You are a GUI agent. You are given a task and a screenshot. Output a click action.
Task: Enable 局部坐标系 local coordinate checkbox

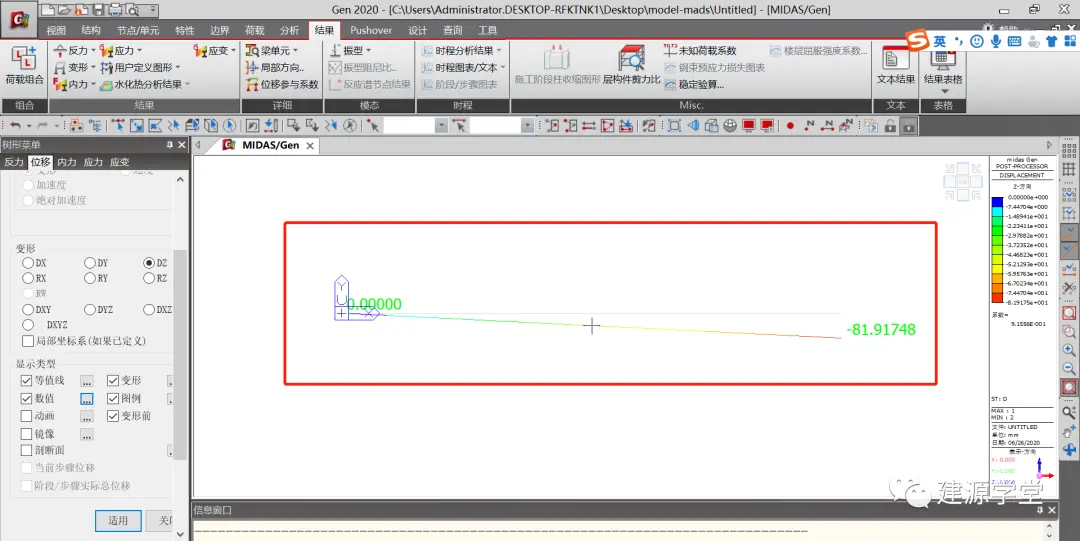click(28, 341)
